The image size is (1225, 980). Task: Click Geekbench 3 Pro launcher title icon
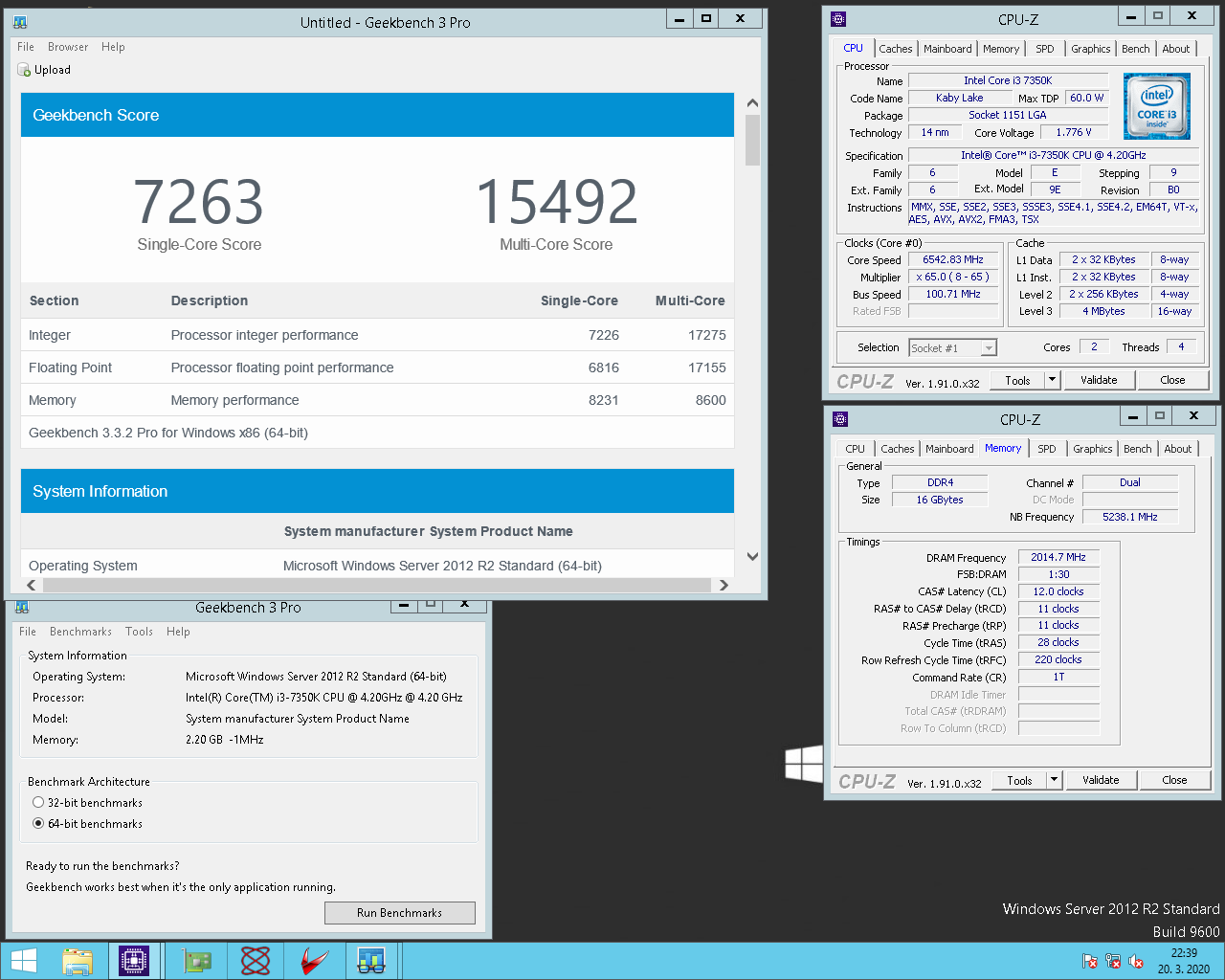tap(22, 607)
